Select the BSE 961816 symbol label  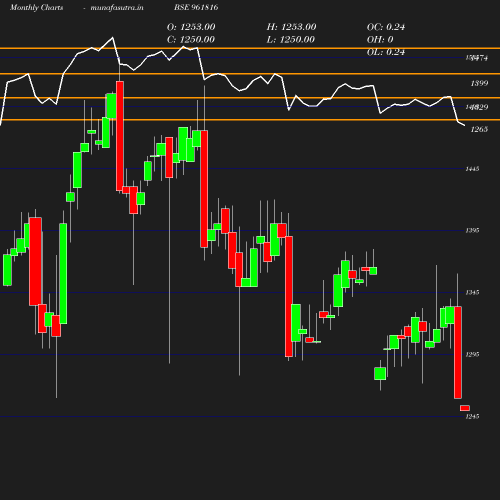tap(196, 7)
